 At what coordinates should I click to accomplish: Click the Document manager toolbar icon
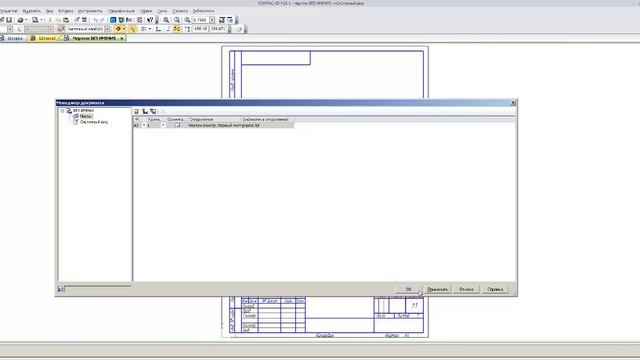click(113, 20)
